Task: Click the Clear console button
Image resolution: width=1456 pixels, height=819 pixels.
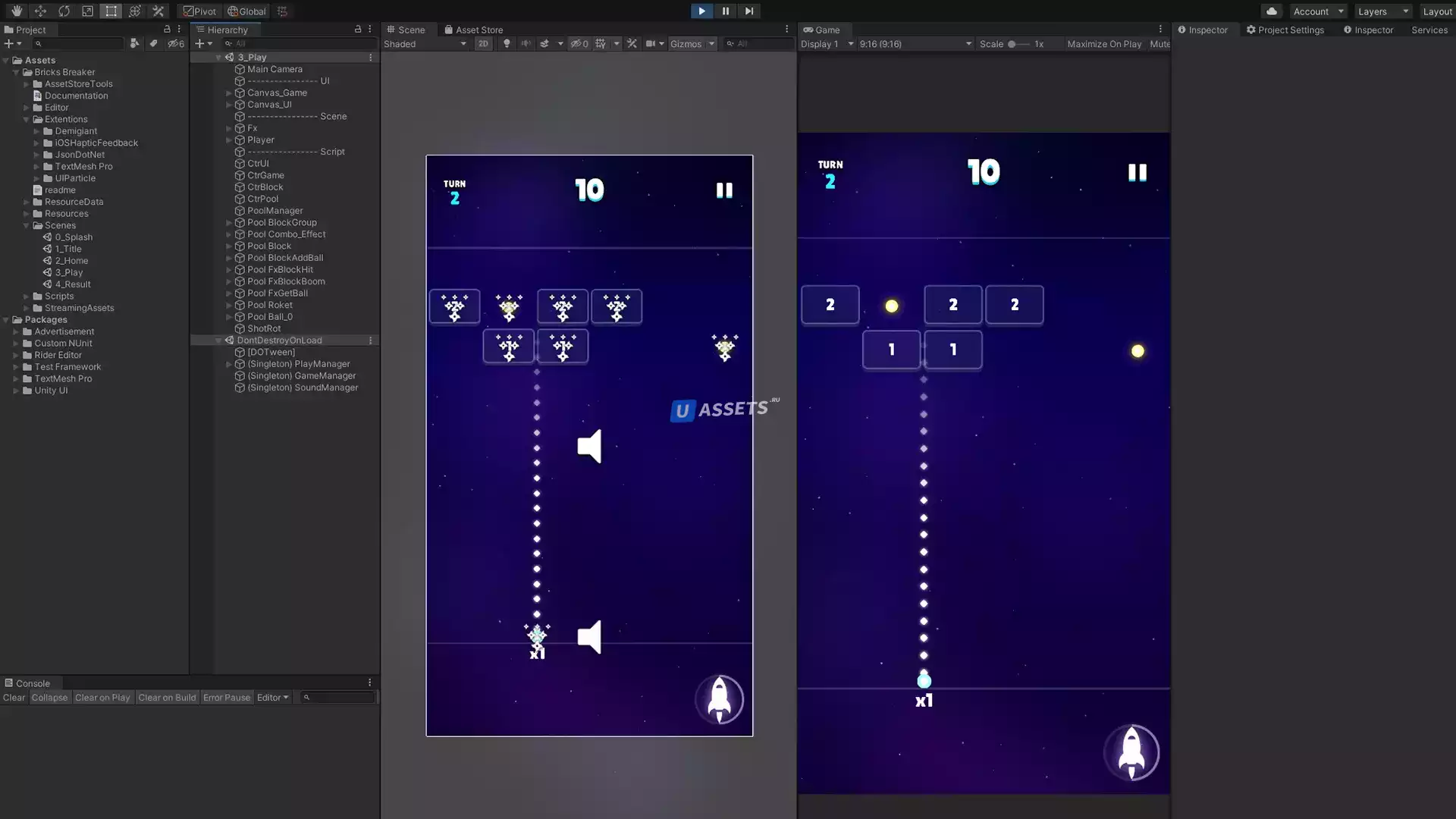Action: pyautogui.click(x=14, y=698)
